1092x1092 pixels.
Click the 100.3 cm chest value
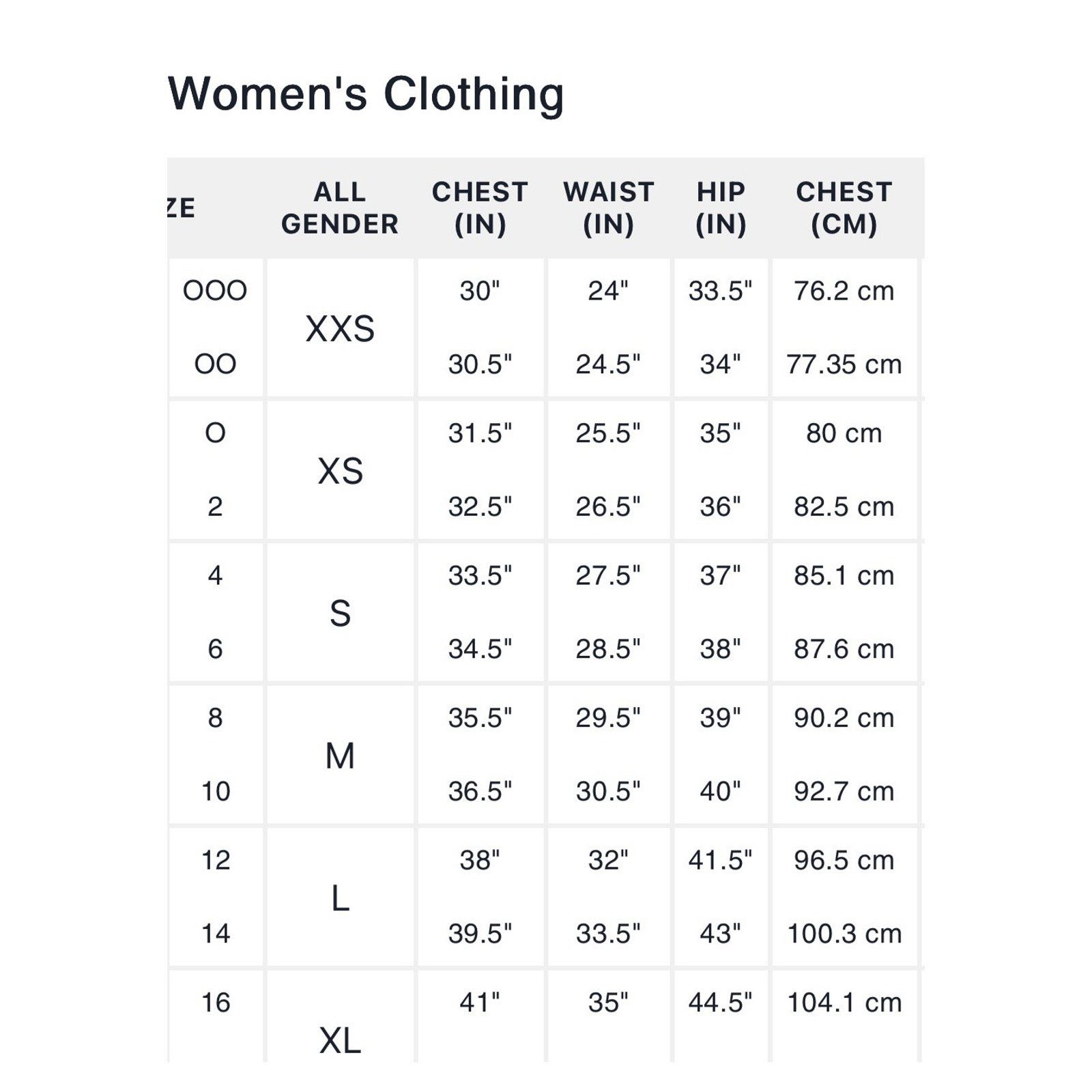(x=844, y=934)
